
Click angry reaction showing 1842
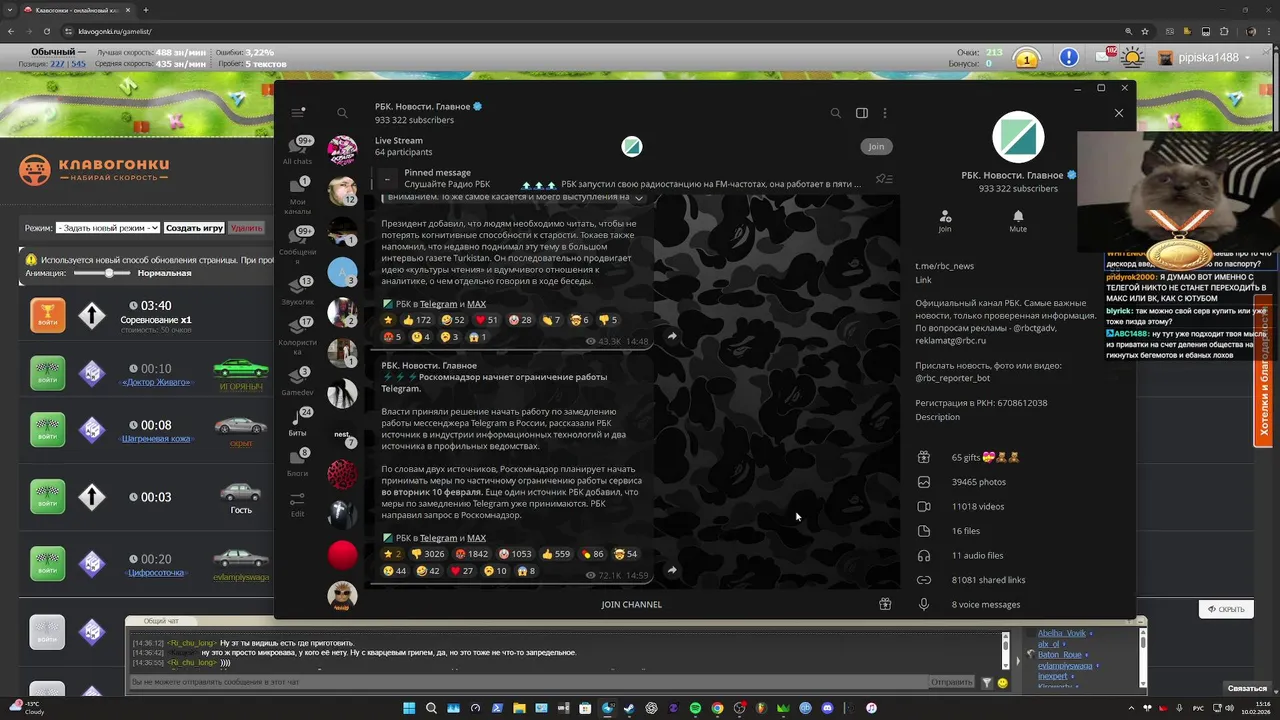click(472, 554)
